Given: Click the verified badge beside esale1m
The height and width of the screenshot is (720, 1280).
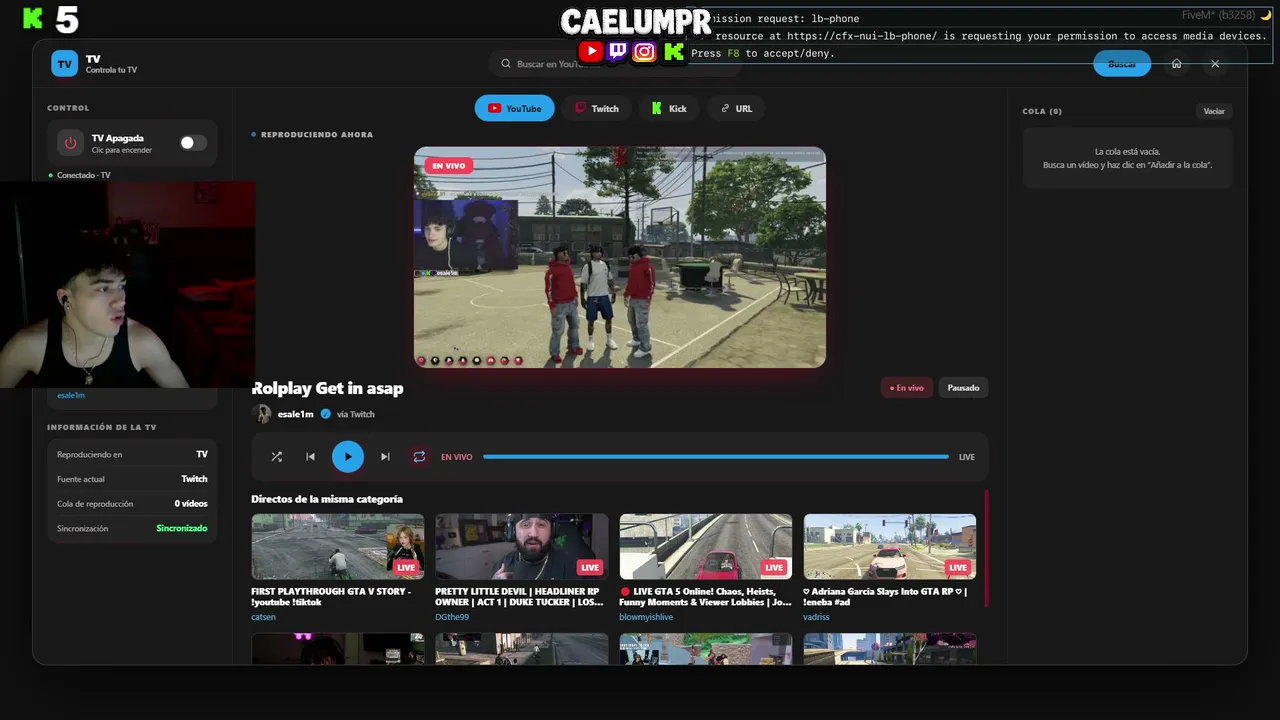Looking at the screenshot, I should (326, 414).
